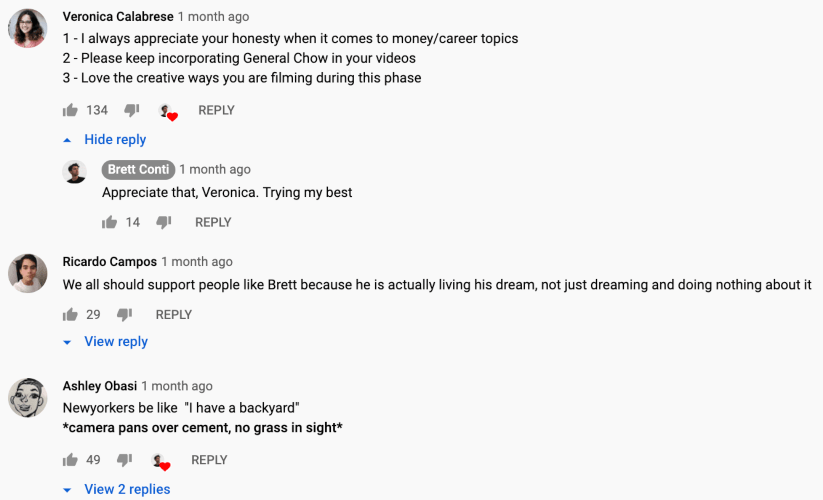
Task: Dislike Ashley Obasi's comment
Action: click(x=125, y=460)
